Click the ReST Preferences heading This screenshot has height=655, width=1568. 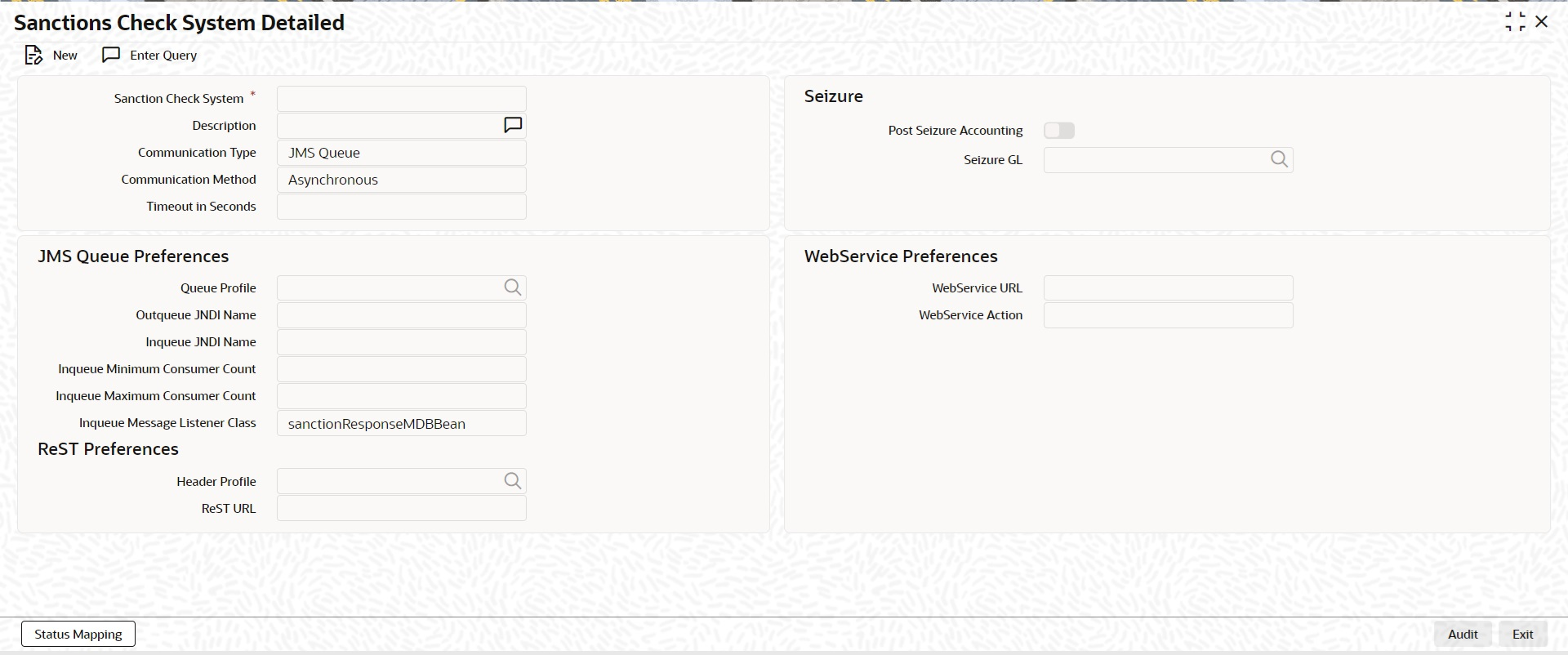(108, 449)
